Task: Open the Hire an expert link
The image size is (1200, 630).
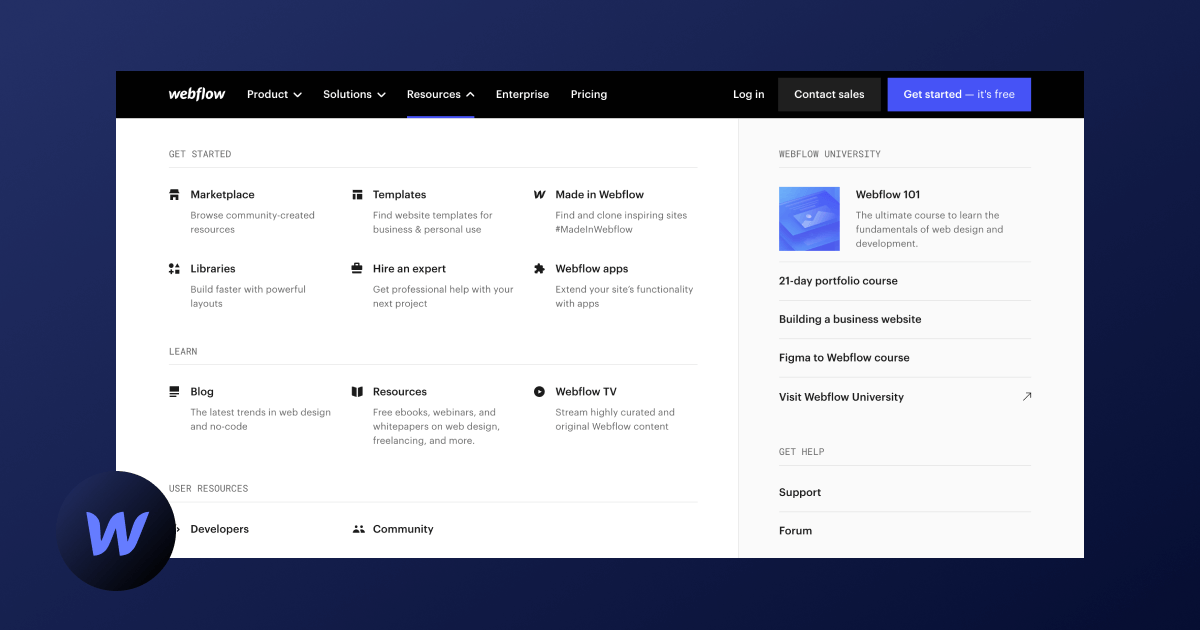Action: [409, 269]
